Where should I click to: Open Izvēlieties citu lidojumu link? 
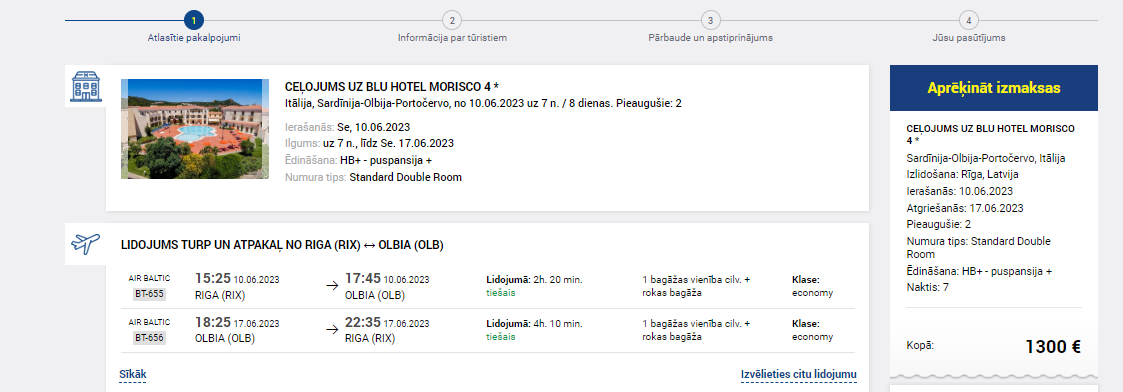pyautogui.click(x=799, y=374)
